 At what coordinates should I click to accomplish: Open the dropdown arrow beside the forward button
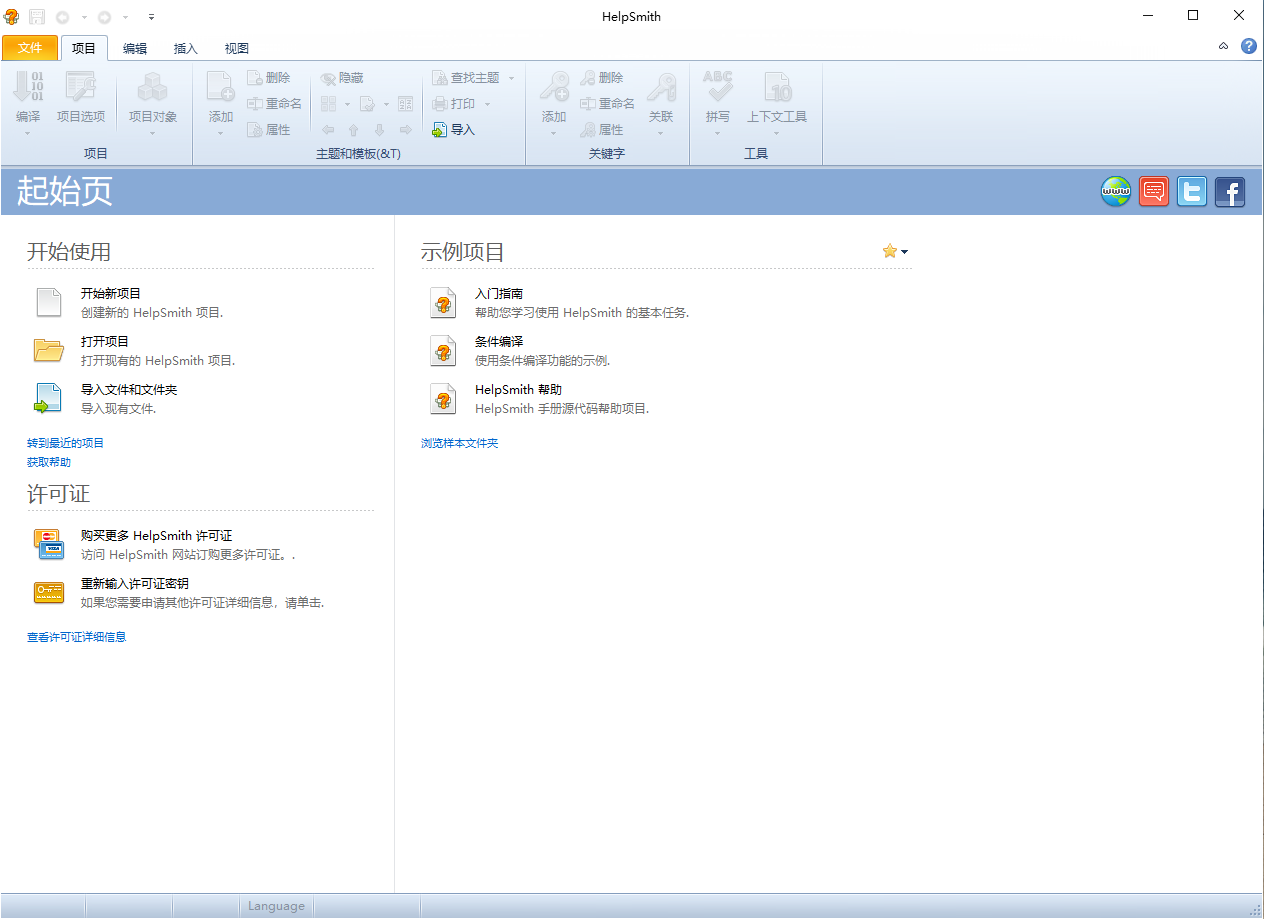pyautogui.click(x=125, y=17)
